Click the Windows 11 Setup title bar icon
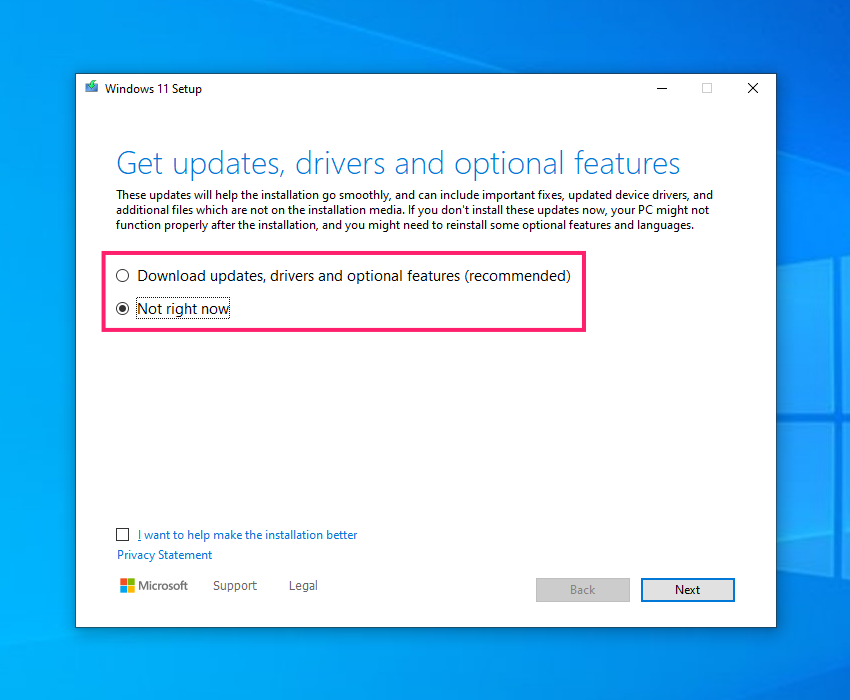Viewport: 850px width, 700px height. tap(92, 87)
